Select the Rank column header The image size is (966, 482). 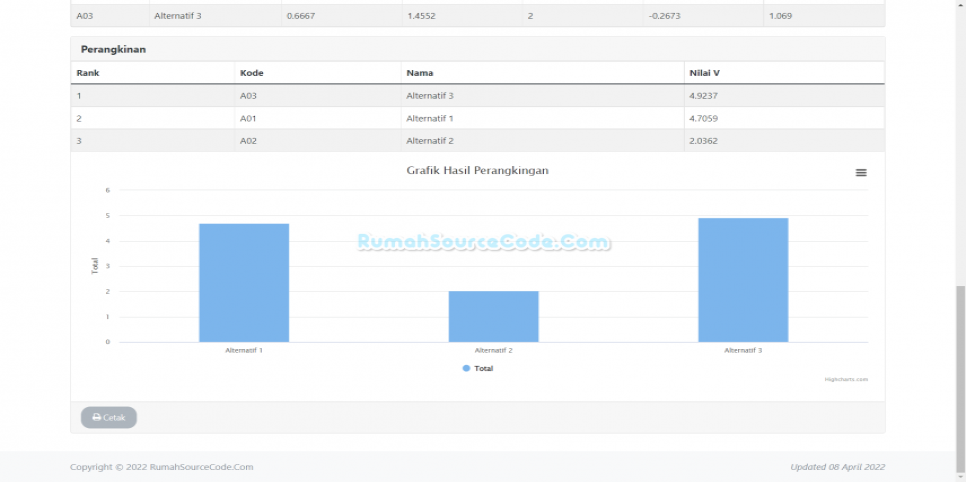[x=87, y=73]
